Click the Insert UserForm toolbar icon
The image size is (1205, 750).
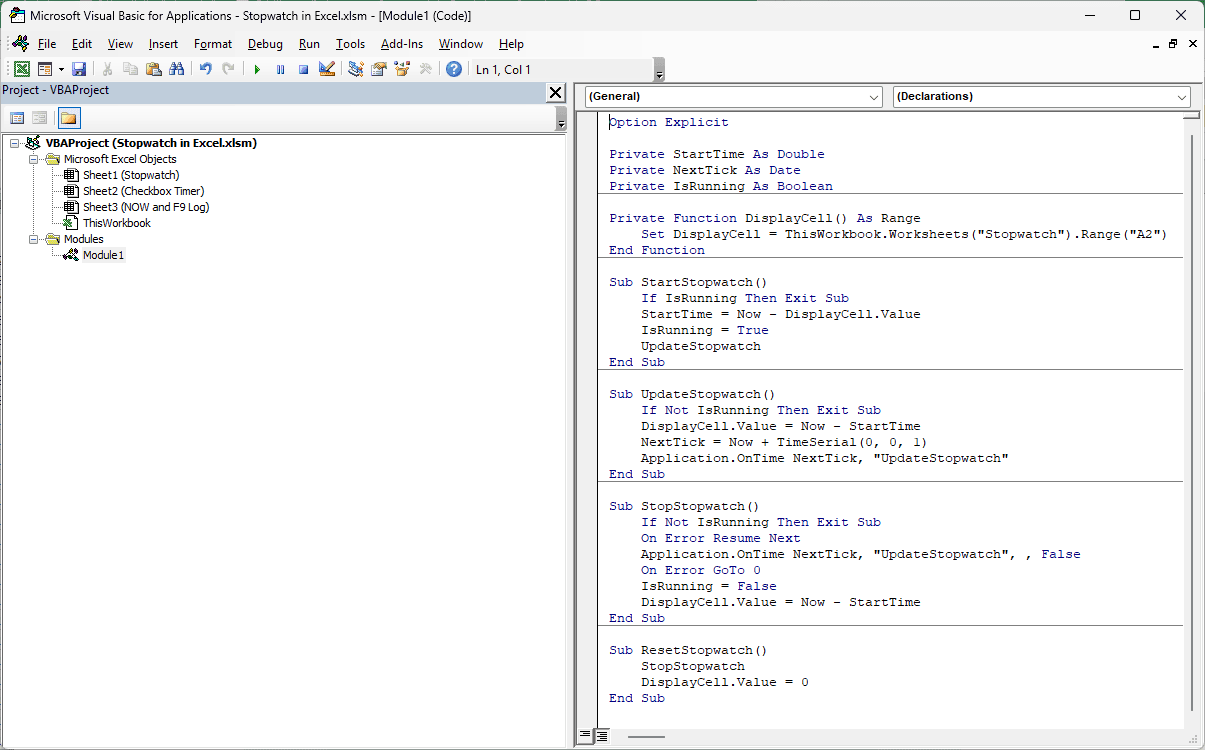[x=45, y=69]
